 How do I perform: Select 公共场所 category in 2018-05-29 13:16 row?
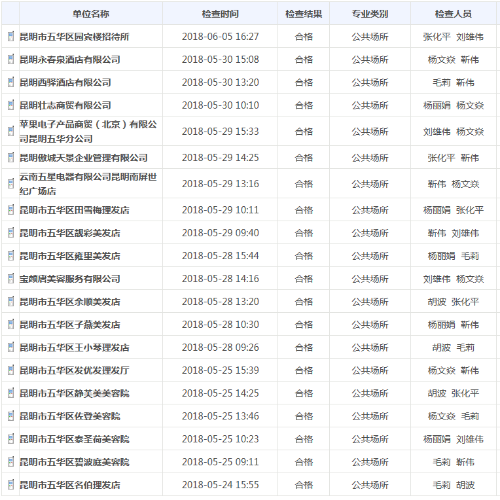click(x=370, y=184)
